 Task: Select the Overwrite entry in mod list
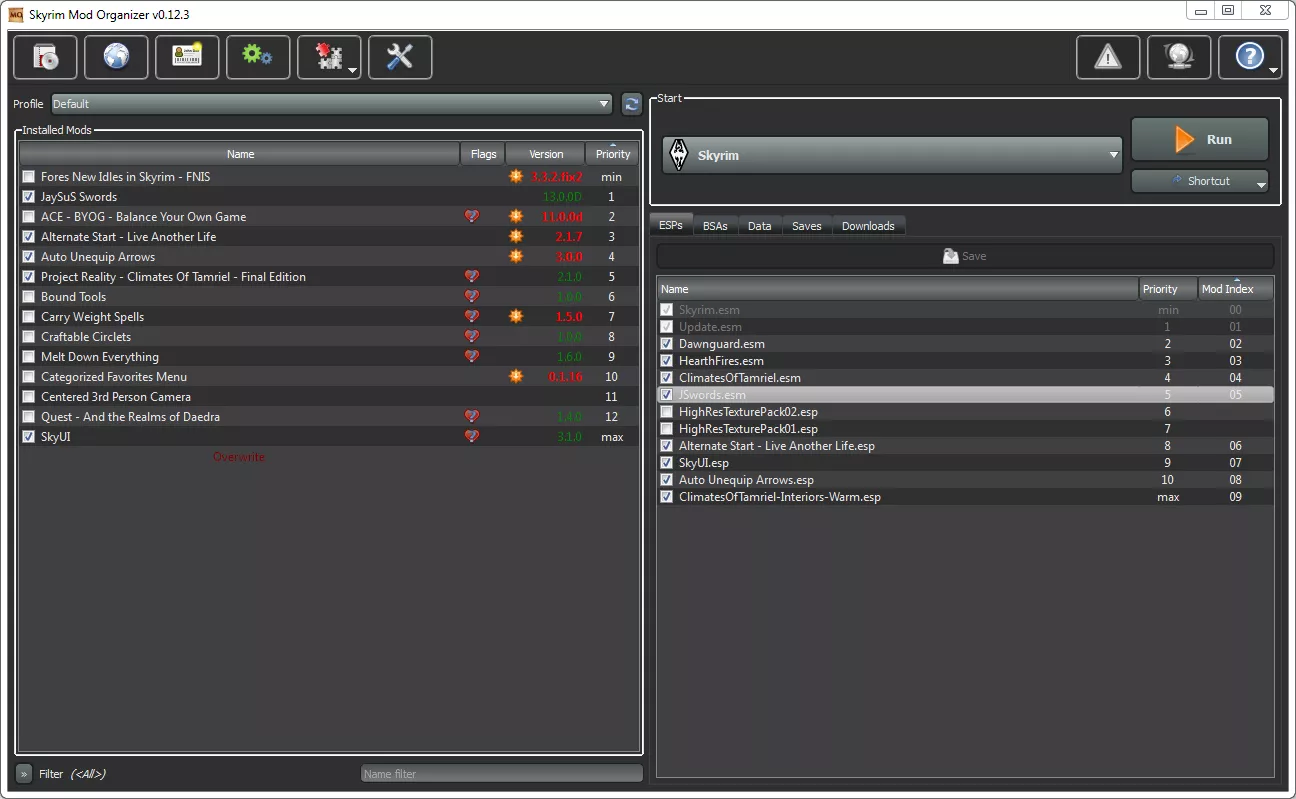[x=239, y=457]
